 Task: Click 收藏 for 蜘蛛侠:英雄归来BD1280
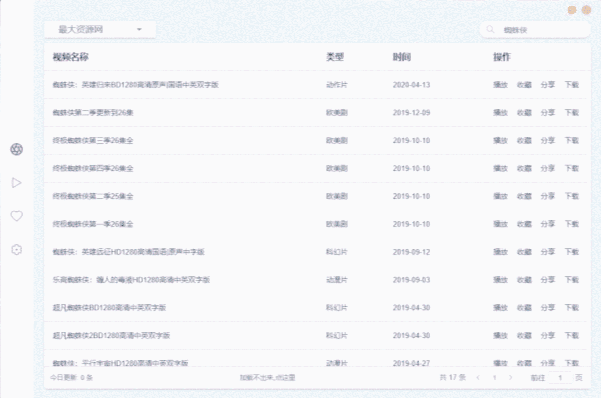tap(524, 85)
